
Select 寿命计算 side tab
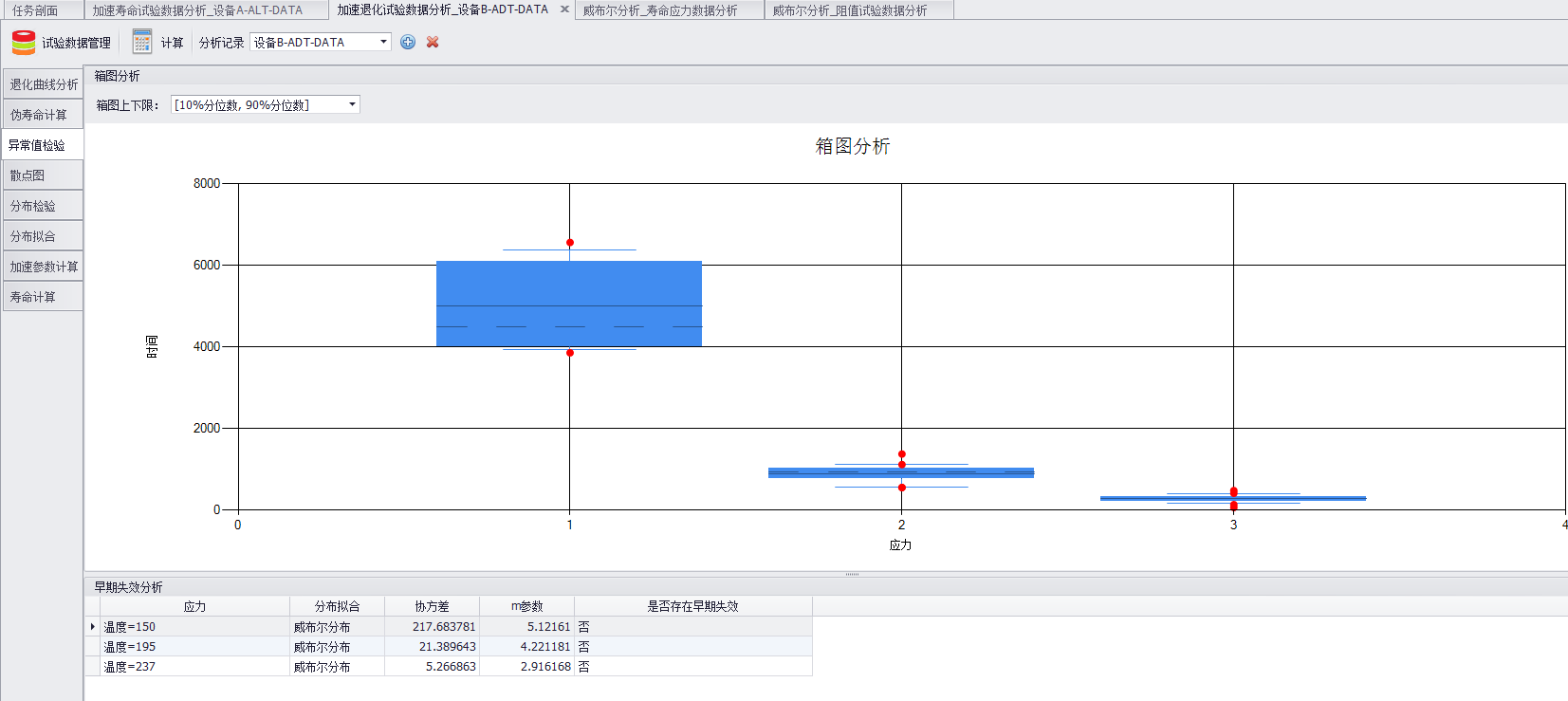[43, 297]
